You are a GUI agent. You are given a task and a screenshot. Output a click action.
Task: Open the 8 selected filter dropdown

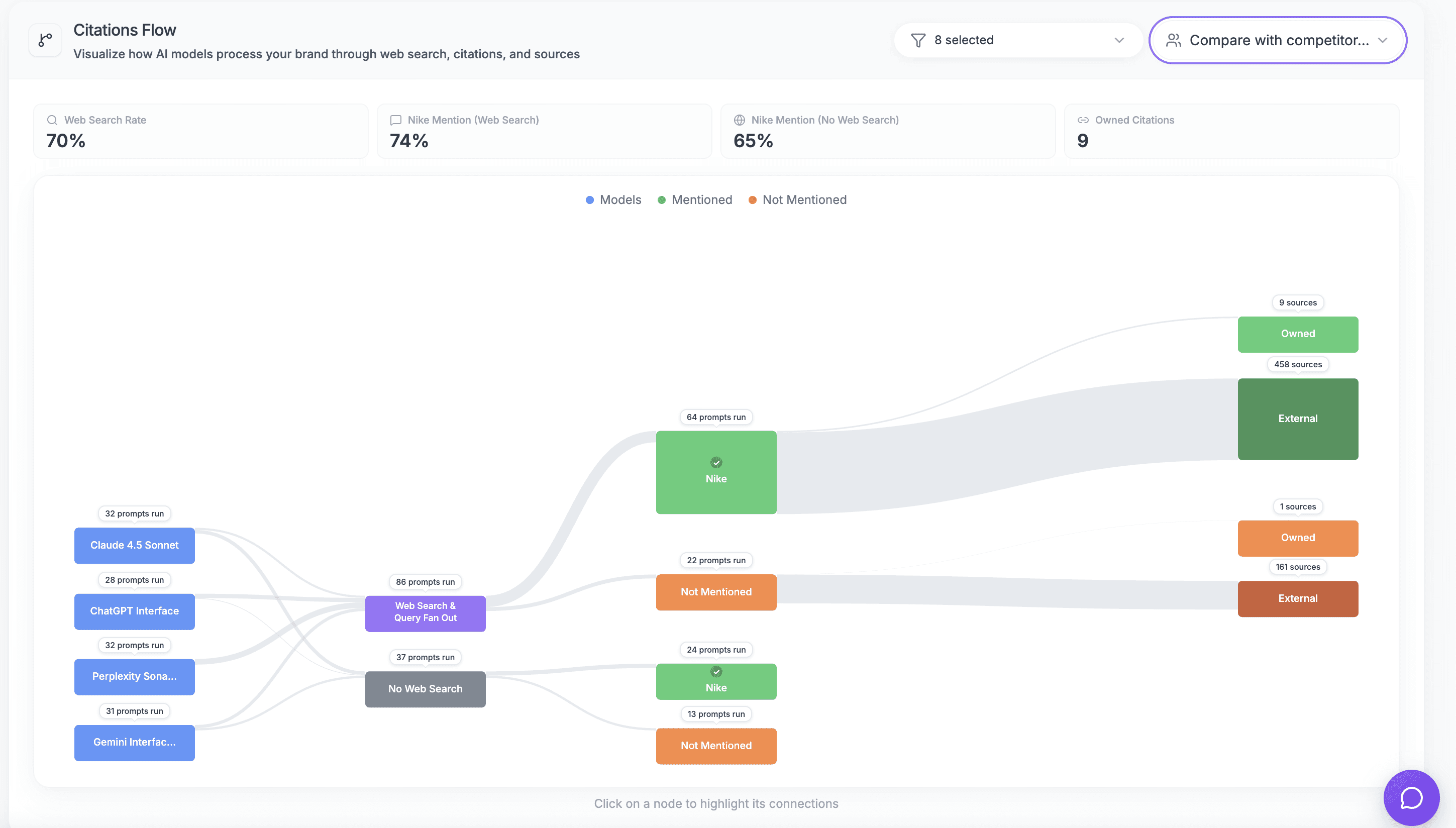1018,40
